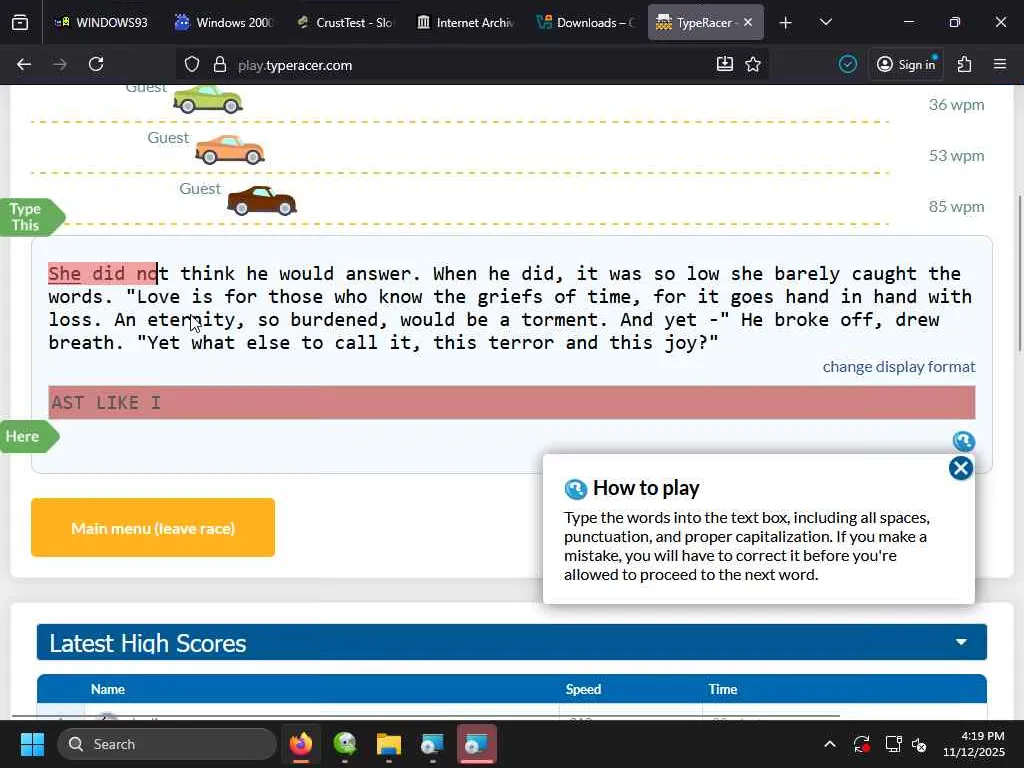Go back to the previous page
This screenshot has height=768, width=1024.
coord(24,64)
